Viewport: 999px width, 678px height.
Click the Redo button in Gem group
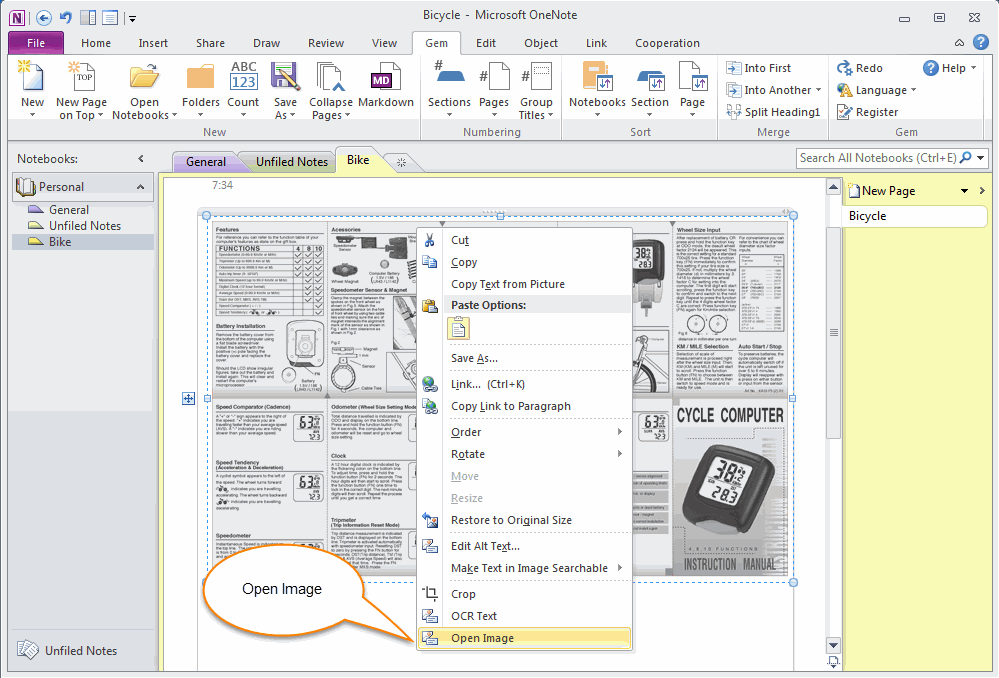point(859,68)
